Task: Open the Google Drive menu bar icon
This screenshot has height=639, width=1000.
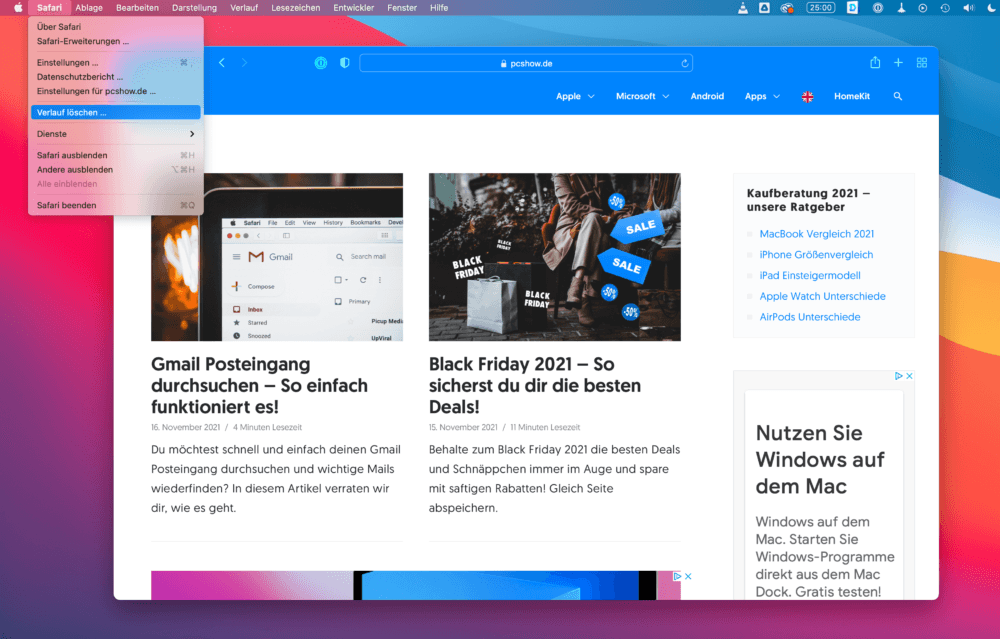Action: [764, 8]
